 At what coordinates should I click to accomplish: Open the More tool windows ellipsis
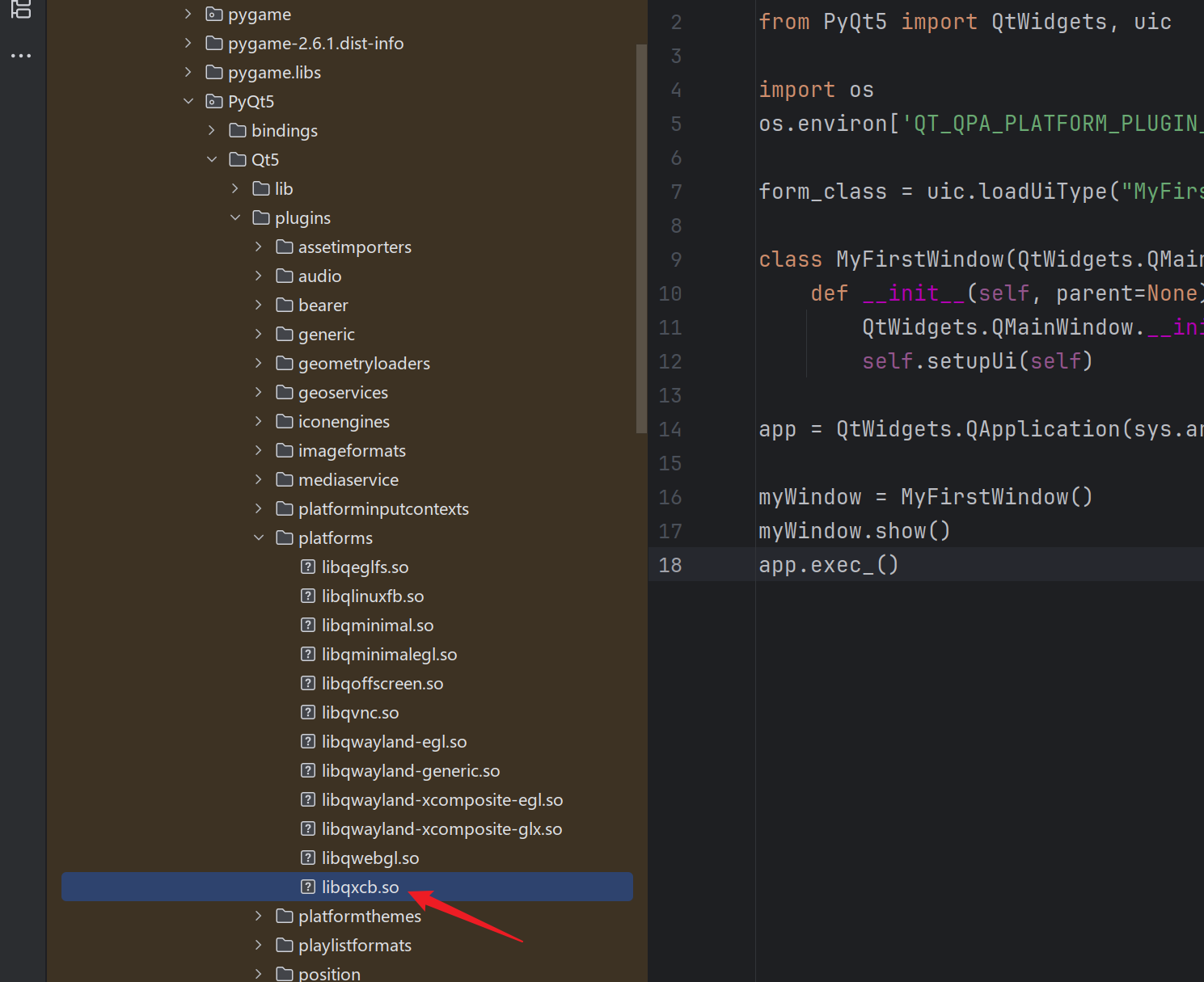pyautogui.click(x=21, y=56)
